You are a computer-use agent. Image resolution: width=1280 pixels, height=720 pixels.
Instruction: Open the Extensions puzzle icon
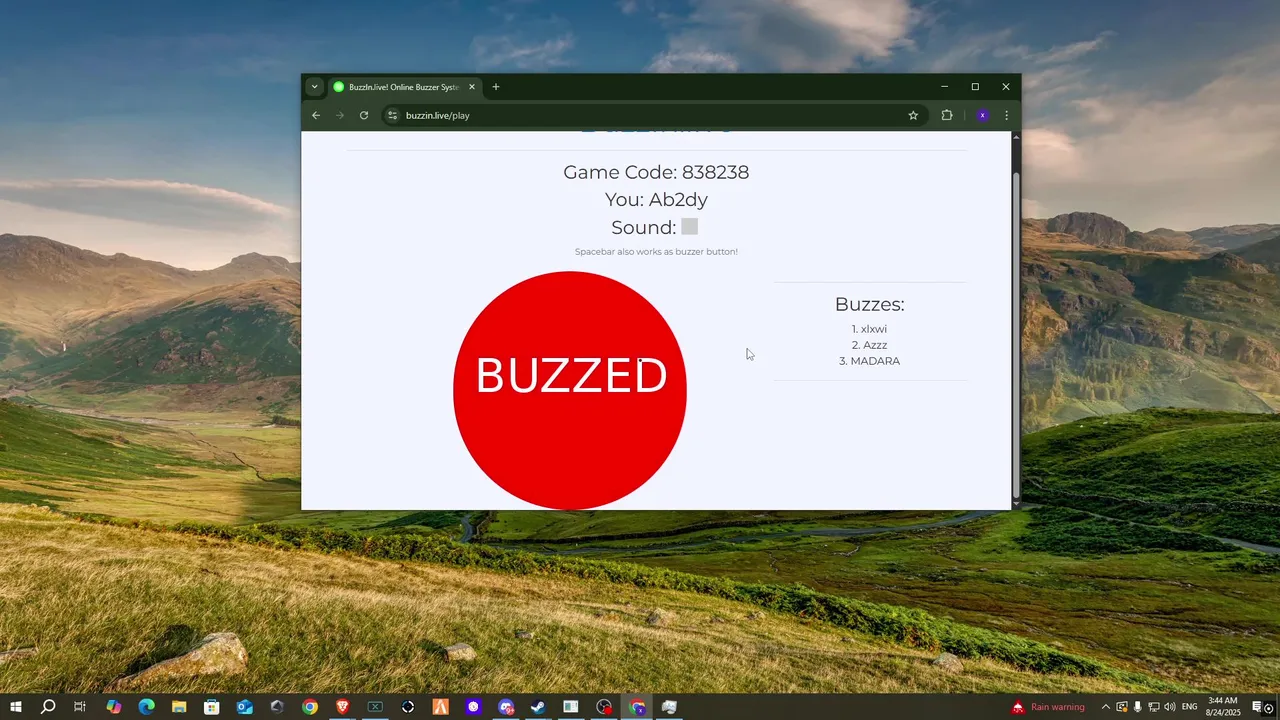point(947,115)
